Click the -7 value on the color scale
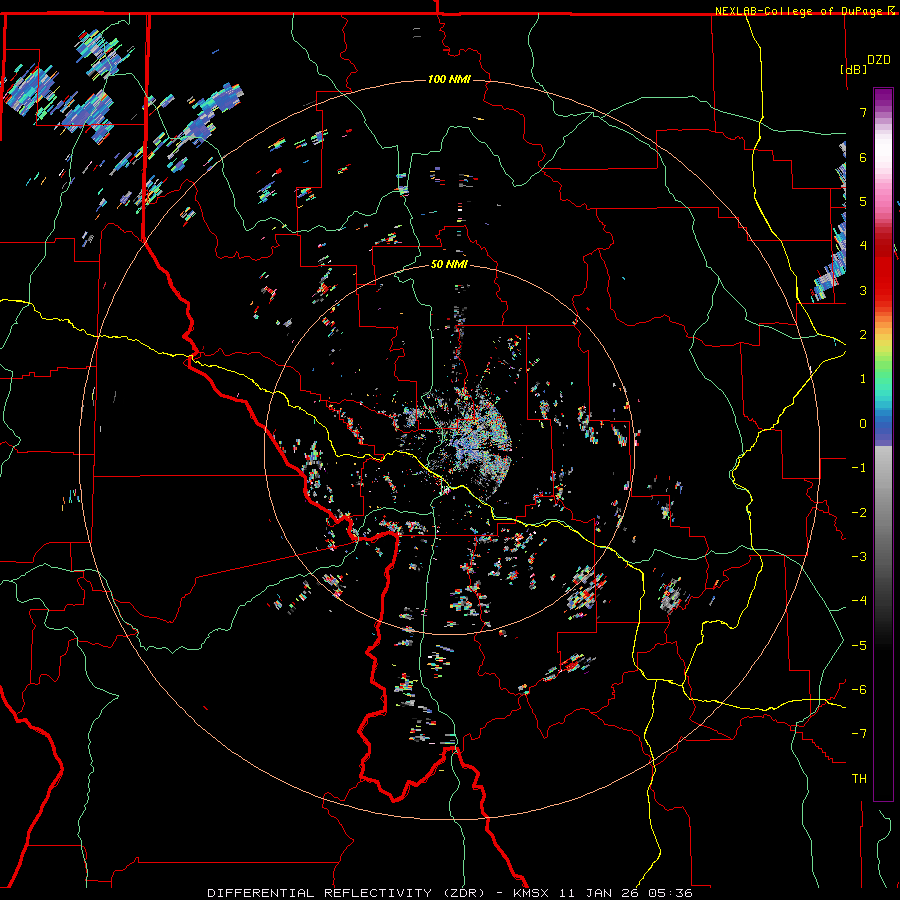The image size is (900, 900). [x=859, y=734]
